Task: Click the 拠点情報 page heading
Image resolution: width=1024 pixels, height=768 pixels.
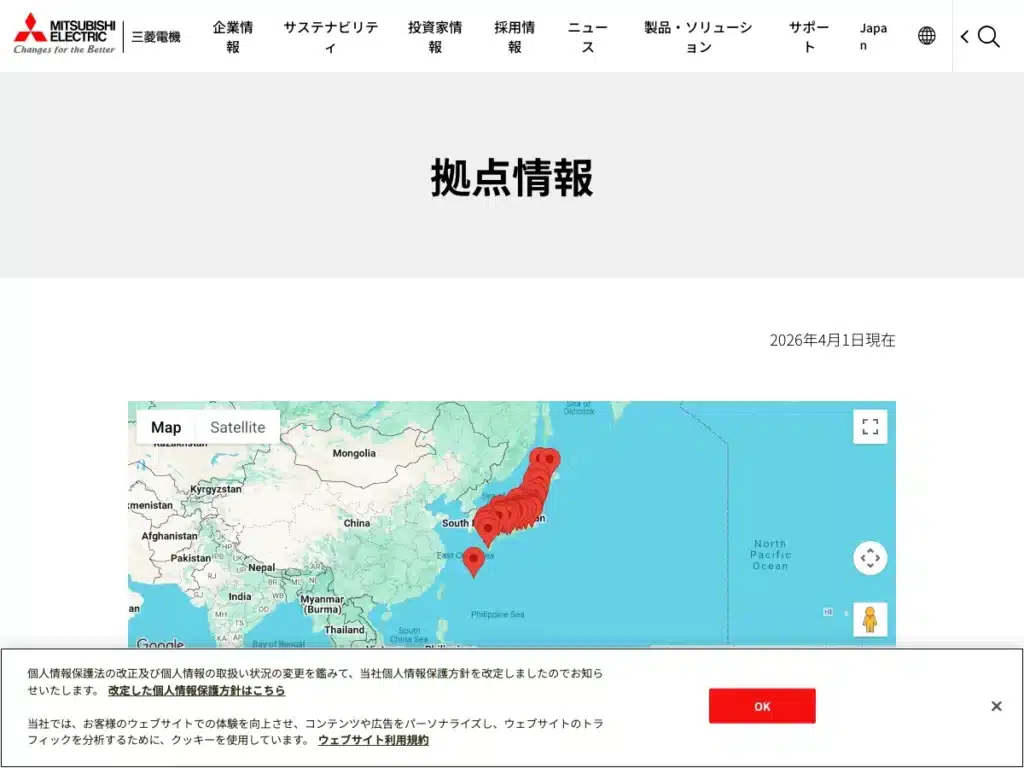Action: click(512, 177)
